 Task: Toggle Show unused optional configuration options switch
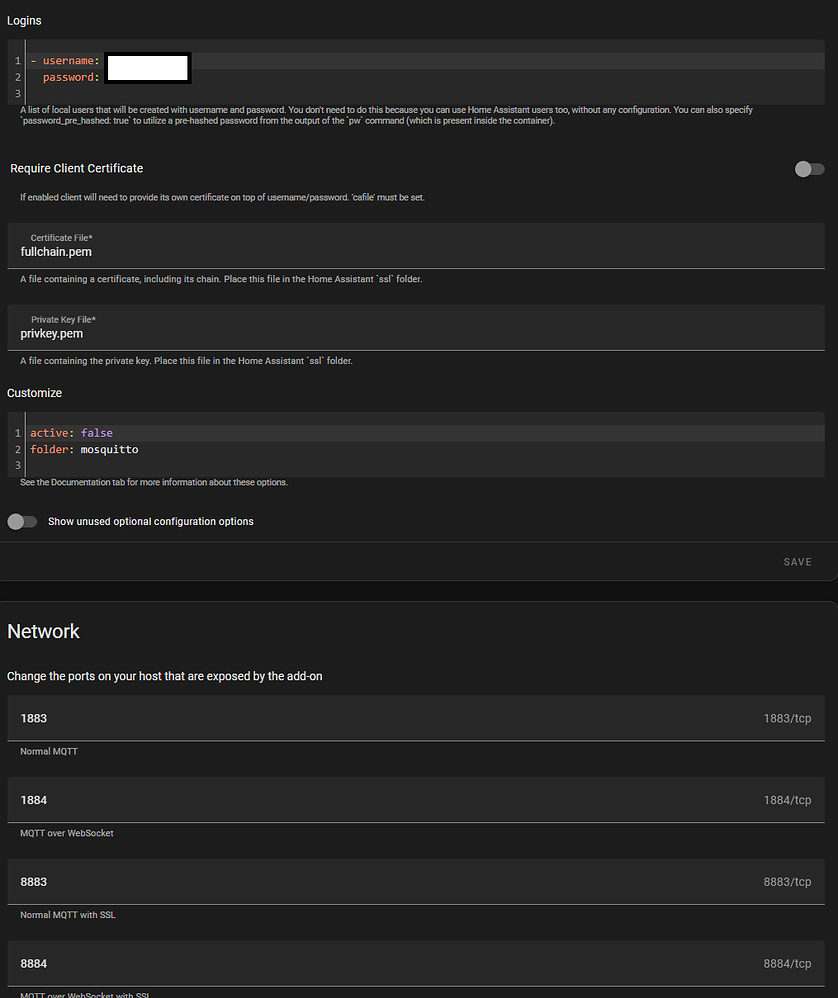pos(22,521)
